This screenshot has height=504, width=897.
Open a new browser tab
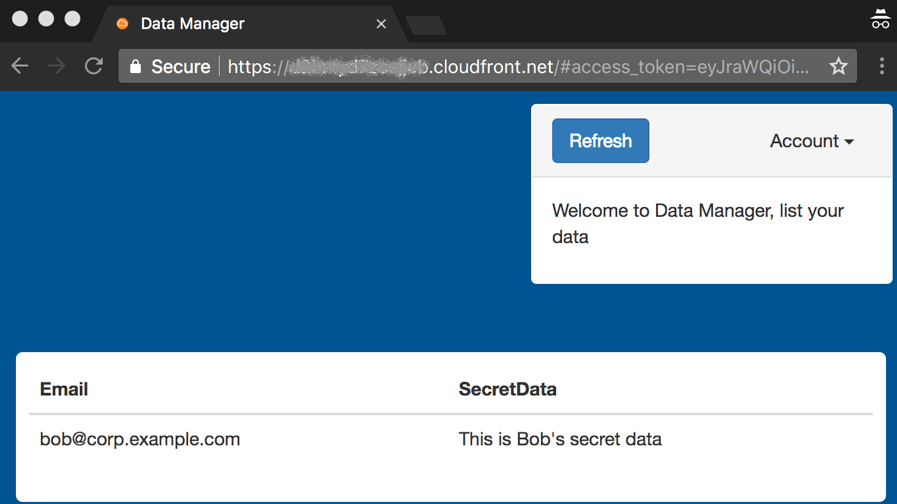coord(427,25)
